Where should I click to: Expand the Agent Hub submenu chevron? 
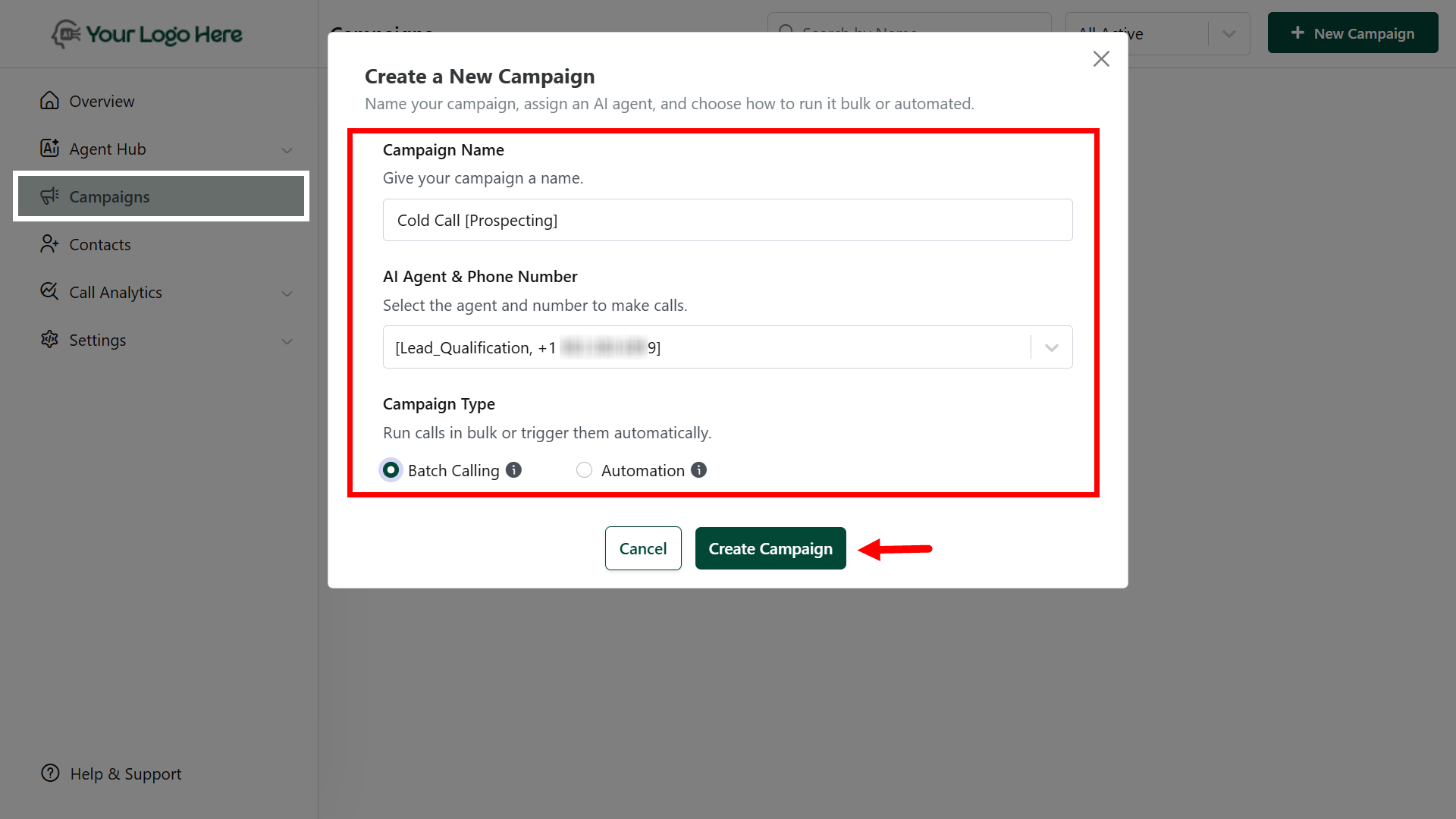[287, 150]
